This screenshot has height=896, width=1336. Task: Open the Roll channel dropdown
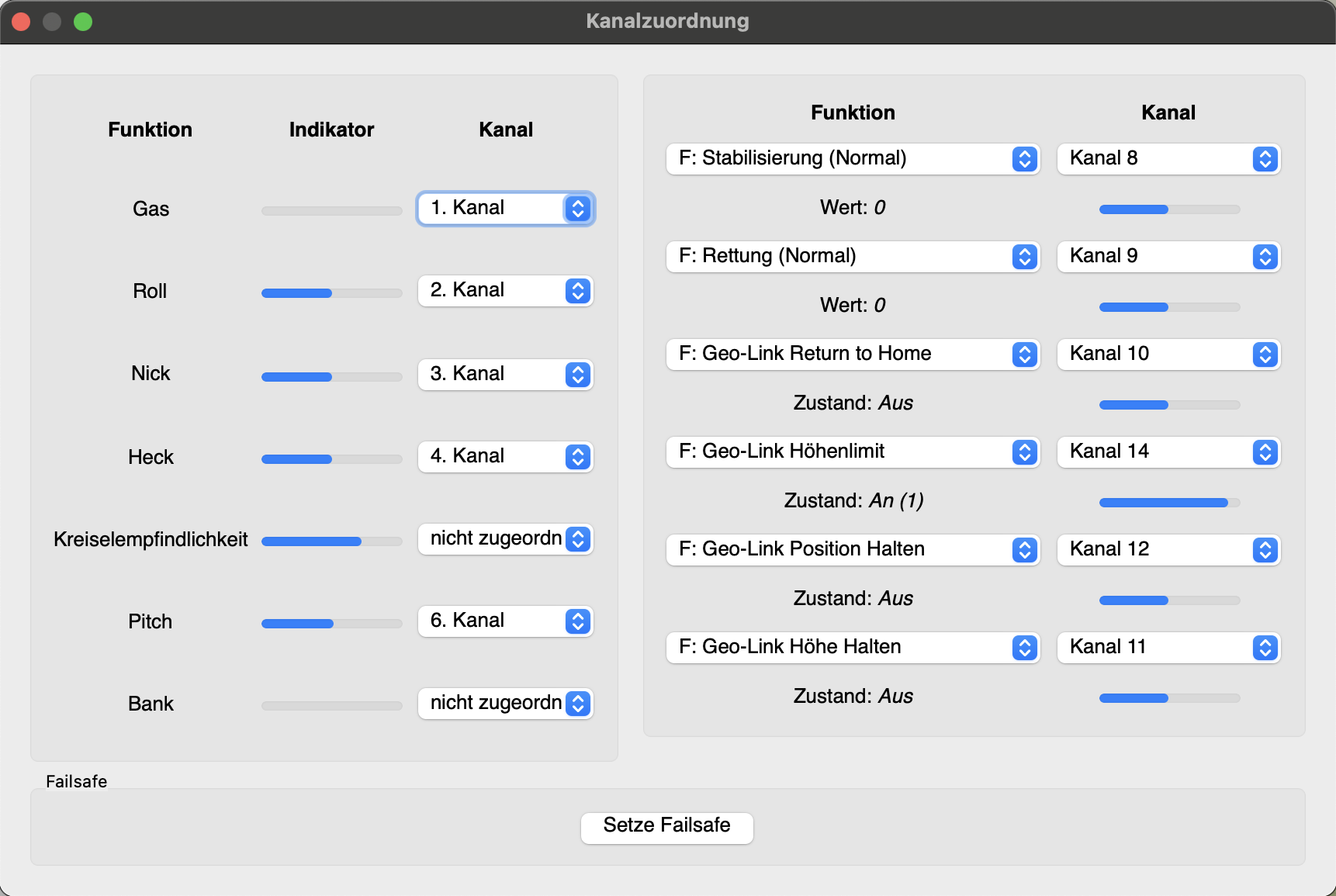[505, 291]
